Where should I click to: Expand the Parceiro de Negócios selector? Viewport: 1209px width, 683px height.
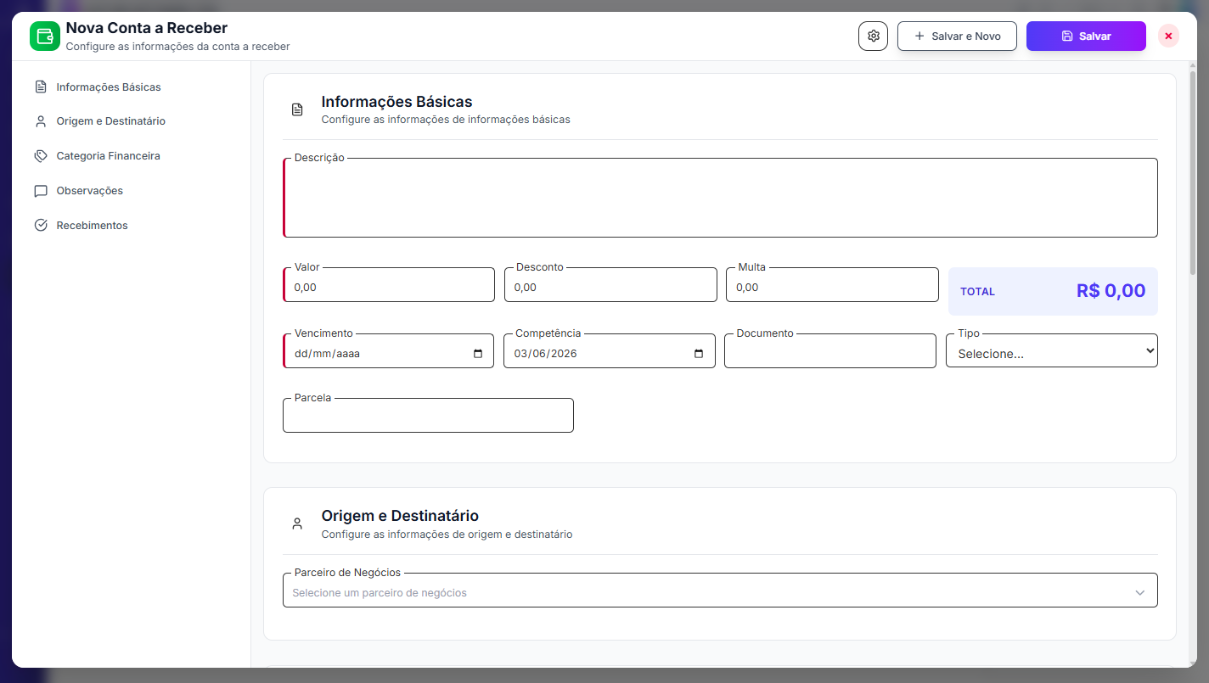pos(720,591)
